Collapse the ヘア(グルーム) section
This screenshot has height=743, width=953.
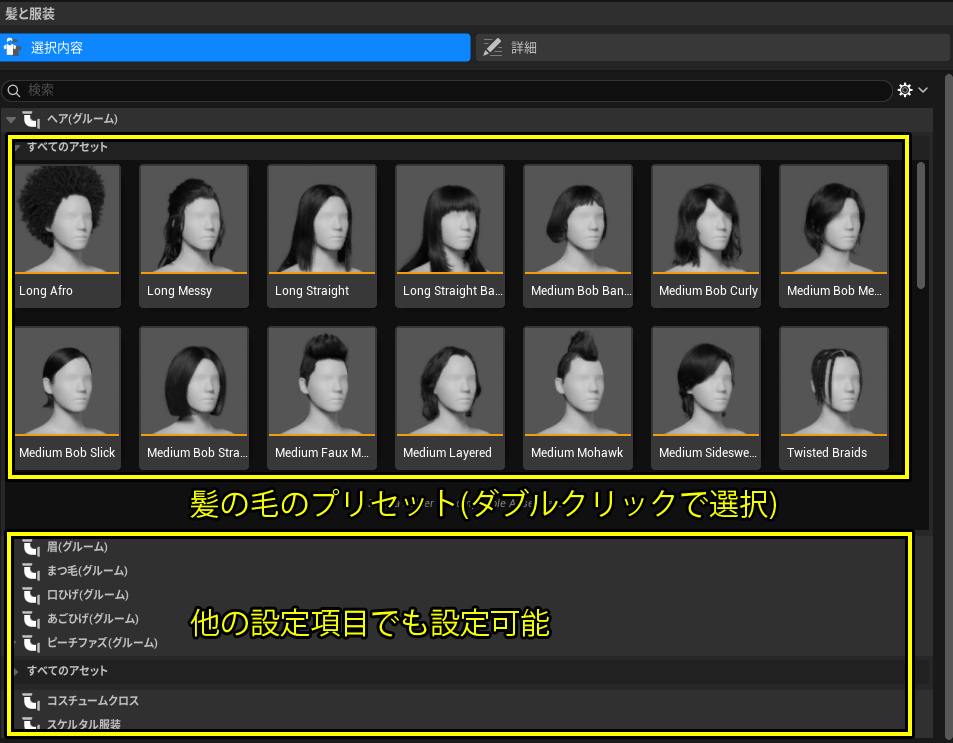point(11,118)
